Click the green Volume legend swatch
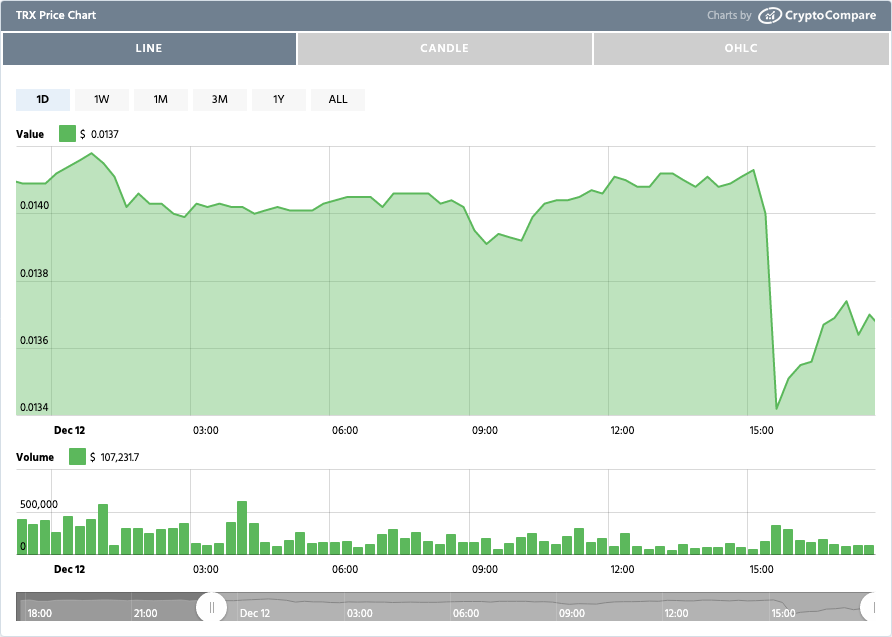 point(77,457)
